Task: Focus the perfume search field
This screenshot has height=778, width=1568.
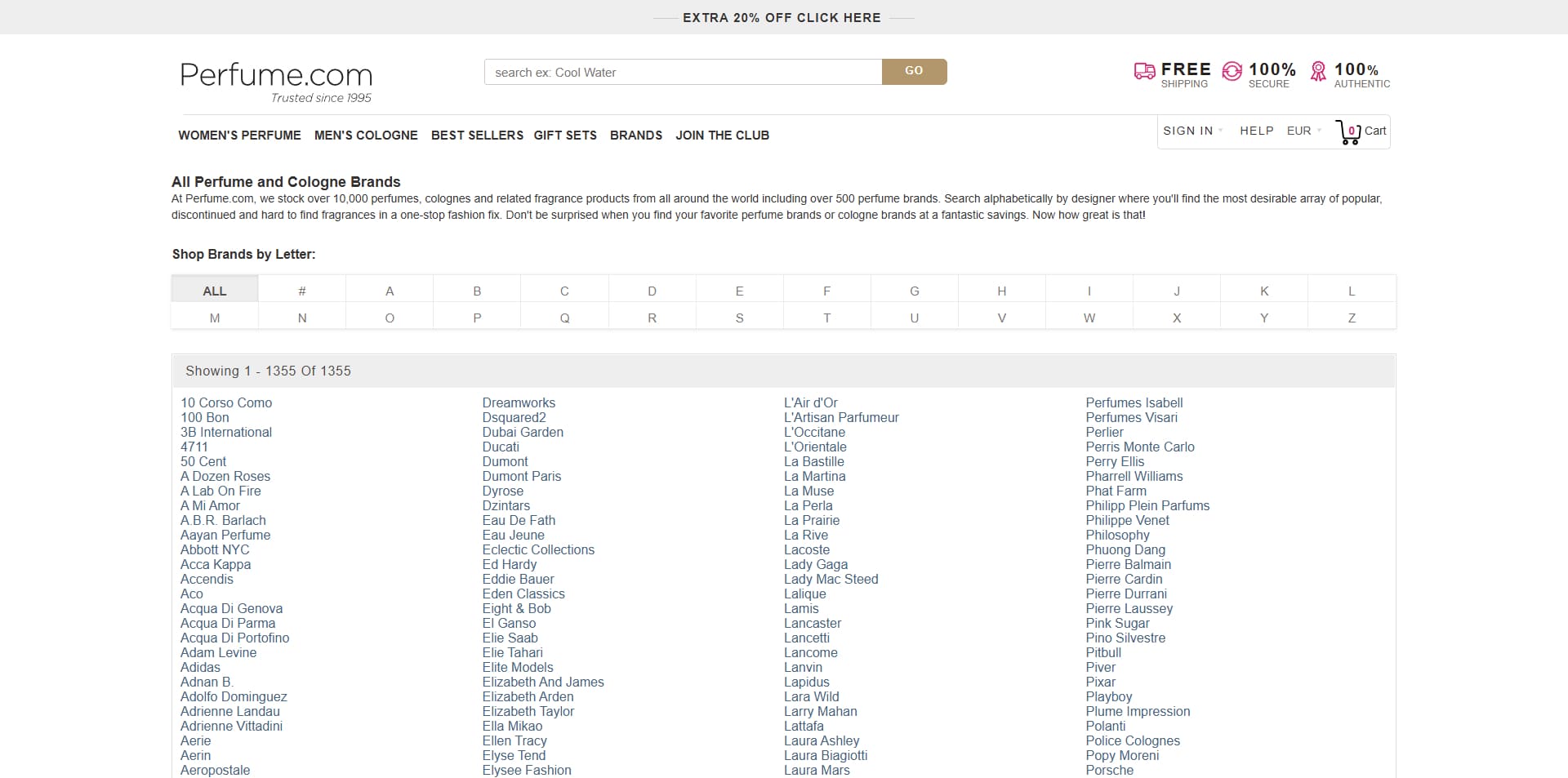Action: pyautogui.click(x=683, y=72)
